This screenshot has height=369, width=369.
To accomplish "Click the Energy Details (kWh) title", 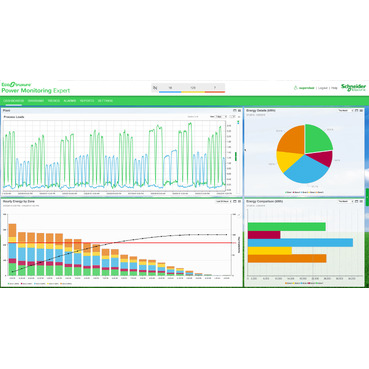I will [261, 110].
